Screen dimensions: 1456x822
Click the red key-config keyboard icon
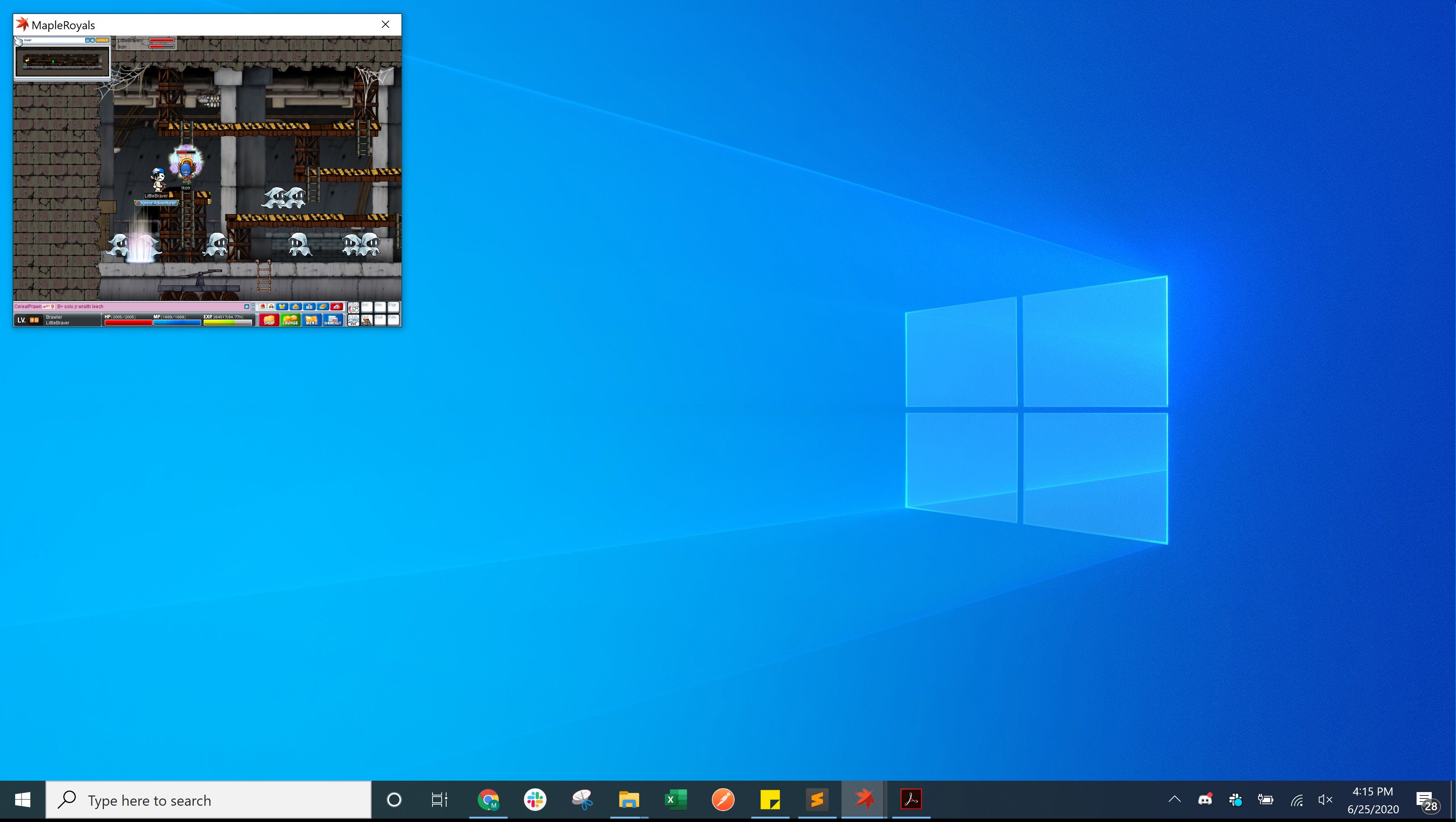pos(337,307)
